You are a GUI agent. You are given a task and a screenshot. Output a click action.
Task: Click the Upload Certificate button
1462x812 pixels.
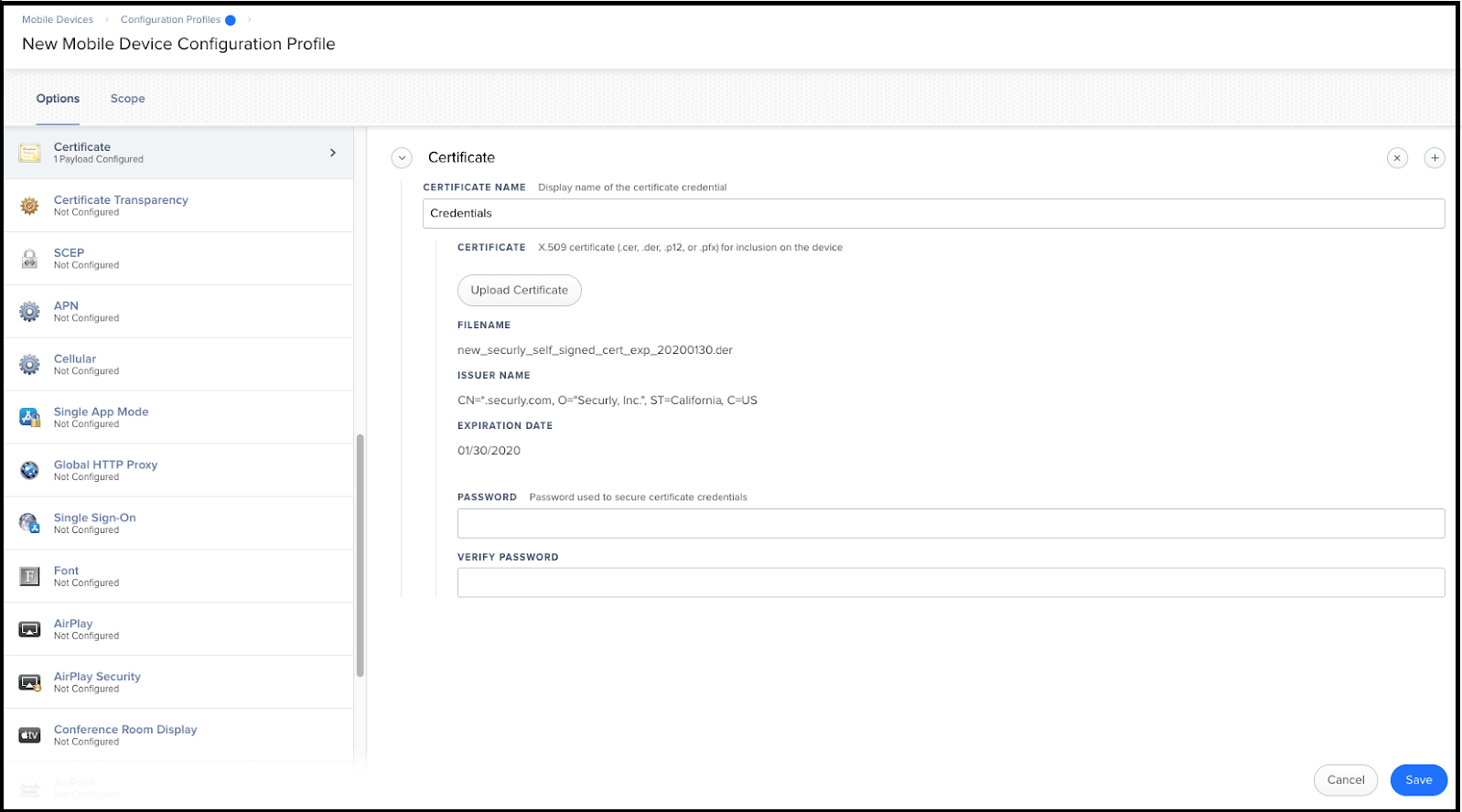pos(520,290)
